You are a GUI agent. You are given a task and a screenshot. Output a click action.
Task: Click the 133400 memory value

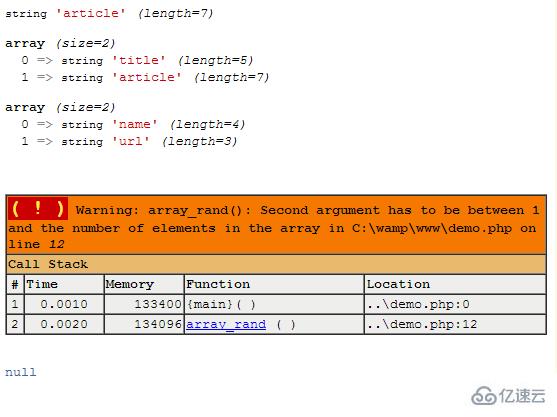tap(158, 304)
